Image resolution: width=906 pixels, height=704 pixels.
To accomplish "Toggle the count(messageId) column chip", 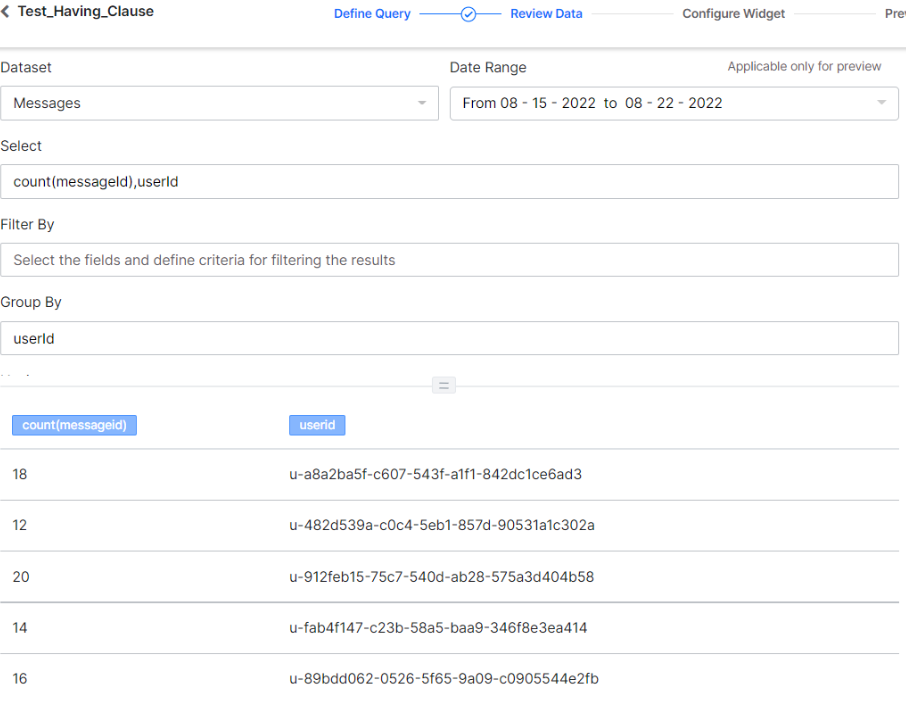I will 74,424.
